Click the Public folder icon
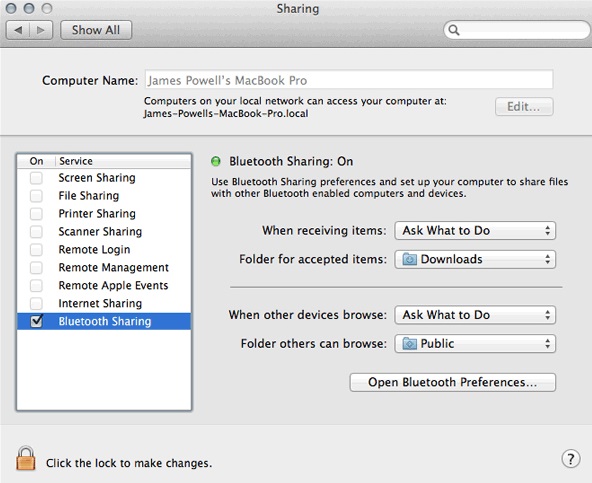The width and height of the screenshot is (592, 483). (409, 344)
